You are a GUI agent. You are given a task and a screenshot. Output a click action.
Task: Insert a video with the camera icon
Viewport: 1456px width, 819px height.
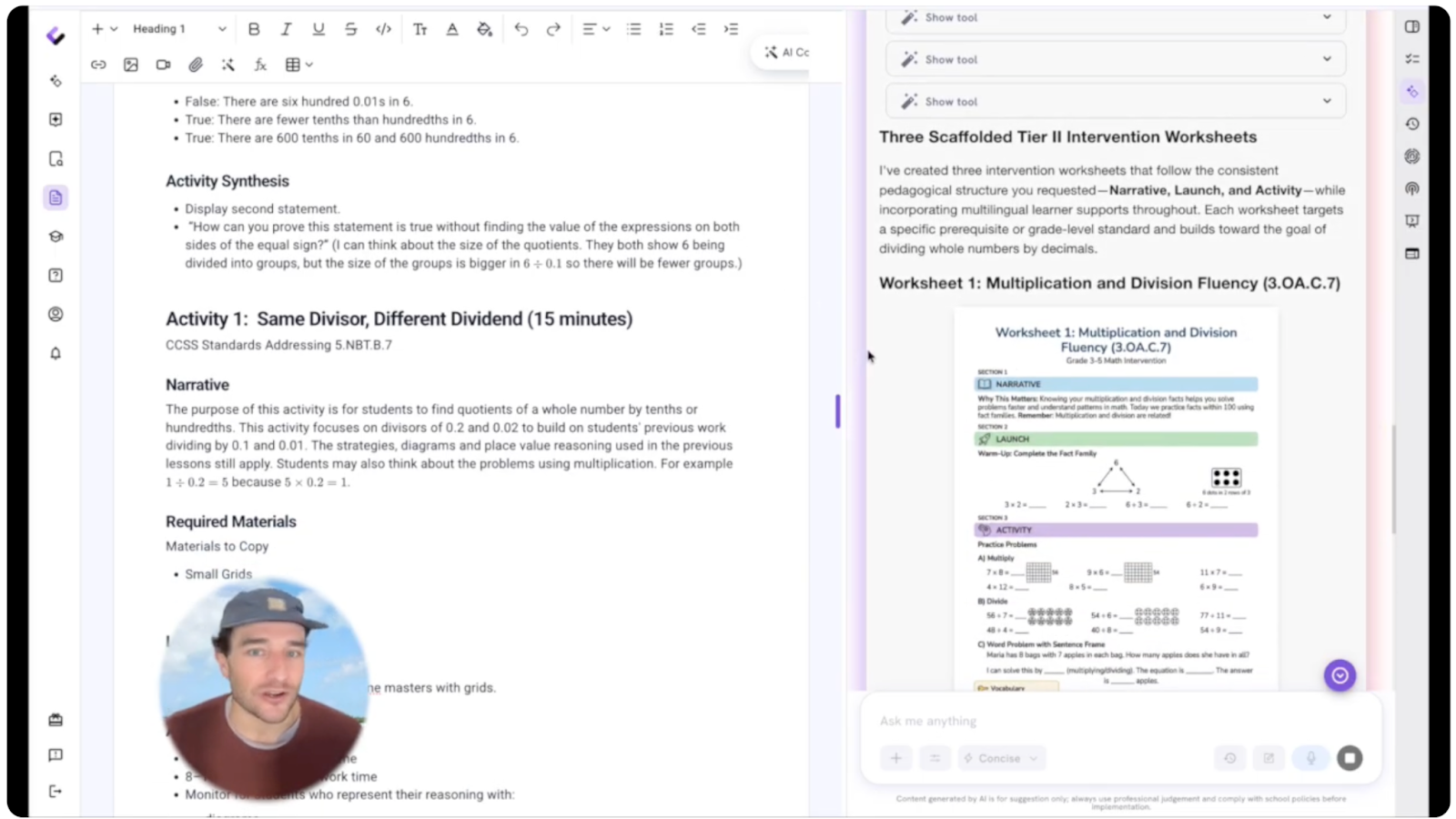(x=163, y=64)
